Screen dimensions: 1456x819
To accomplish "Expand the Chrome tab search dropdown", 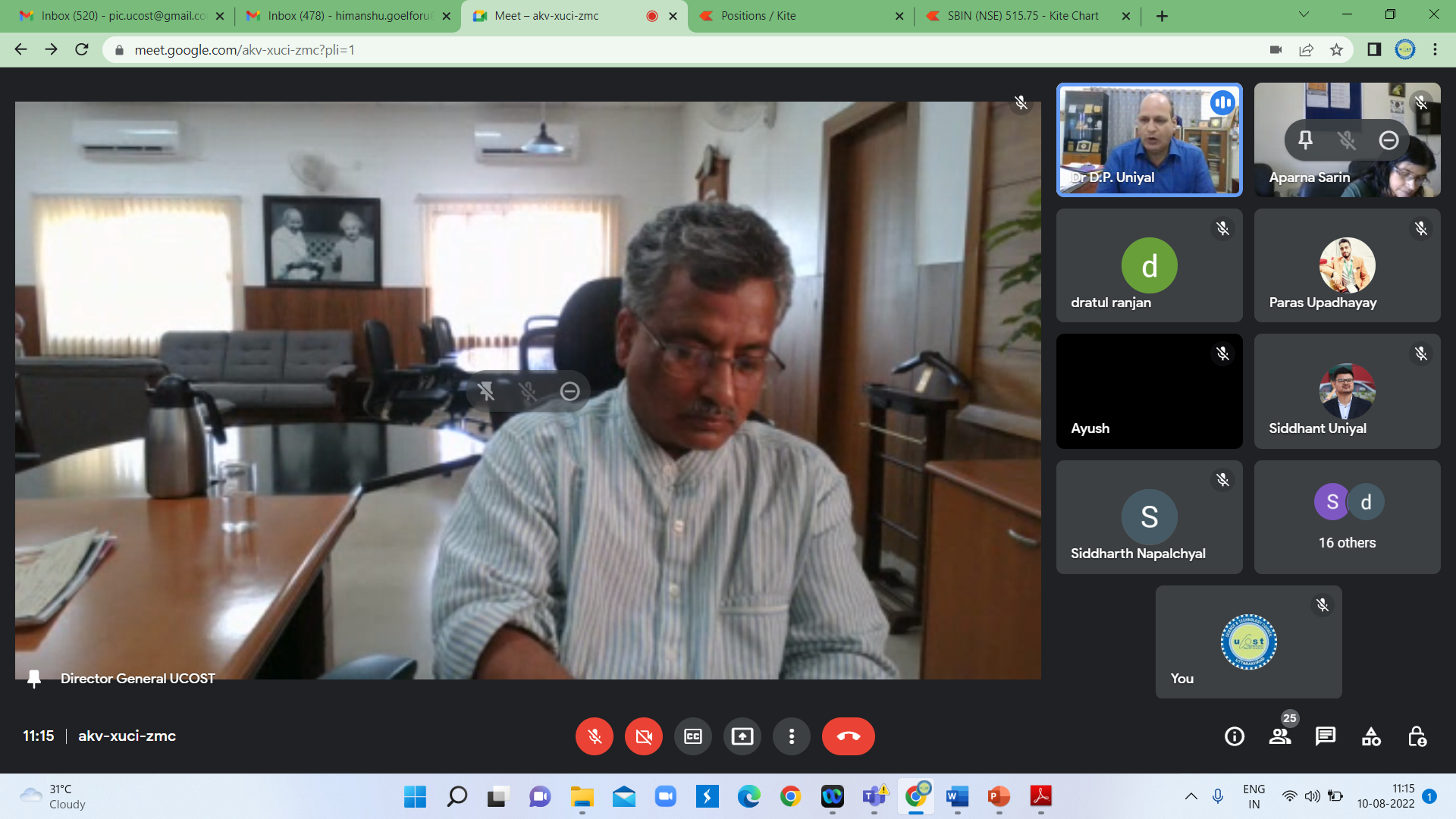I will (x=1304, y=14).
